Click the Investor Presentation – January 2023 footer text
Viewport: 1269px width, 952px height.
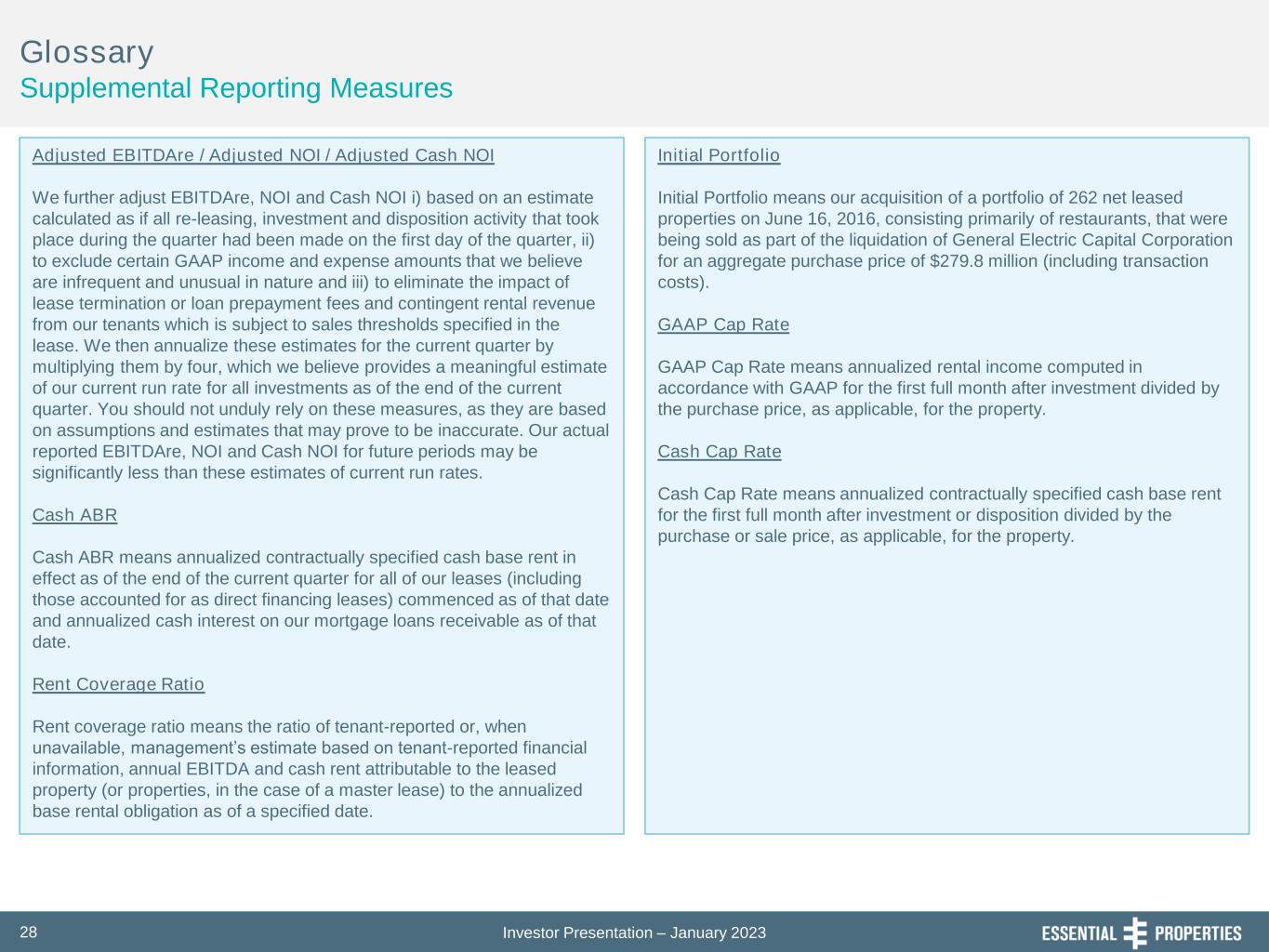(x=634, y=932)
